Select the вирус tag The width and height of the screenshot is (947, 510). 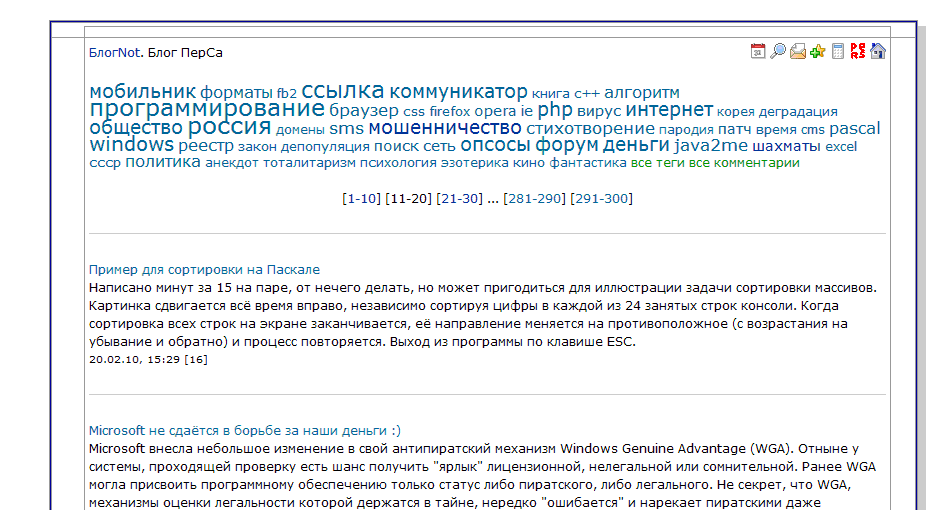coord(599,112)
